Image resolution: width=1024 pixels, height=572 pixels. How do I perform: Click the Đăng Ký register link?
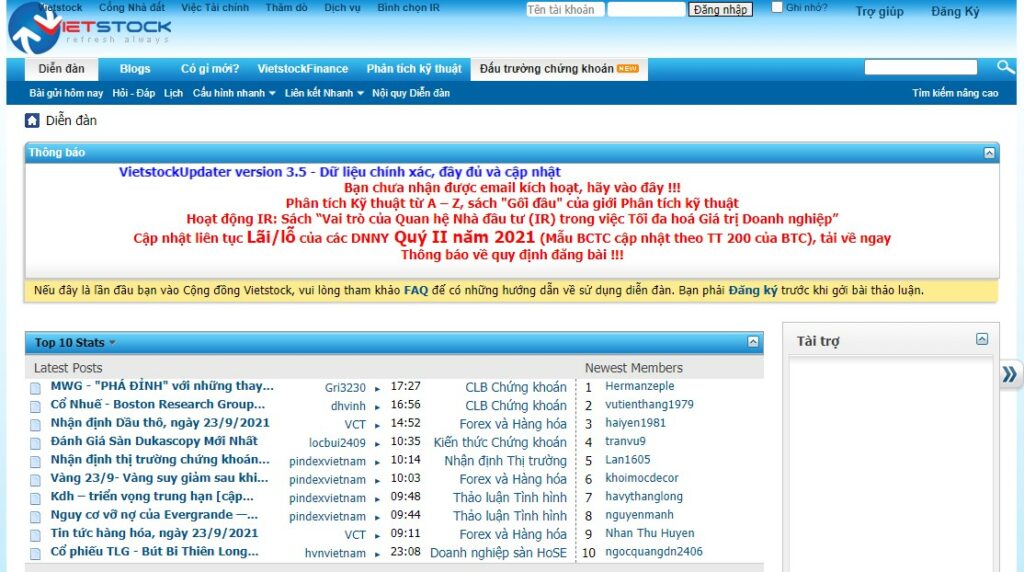coord(955,11)
